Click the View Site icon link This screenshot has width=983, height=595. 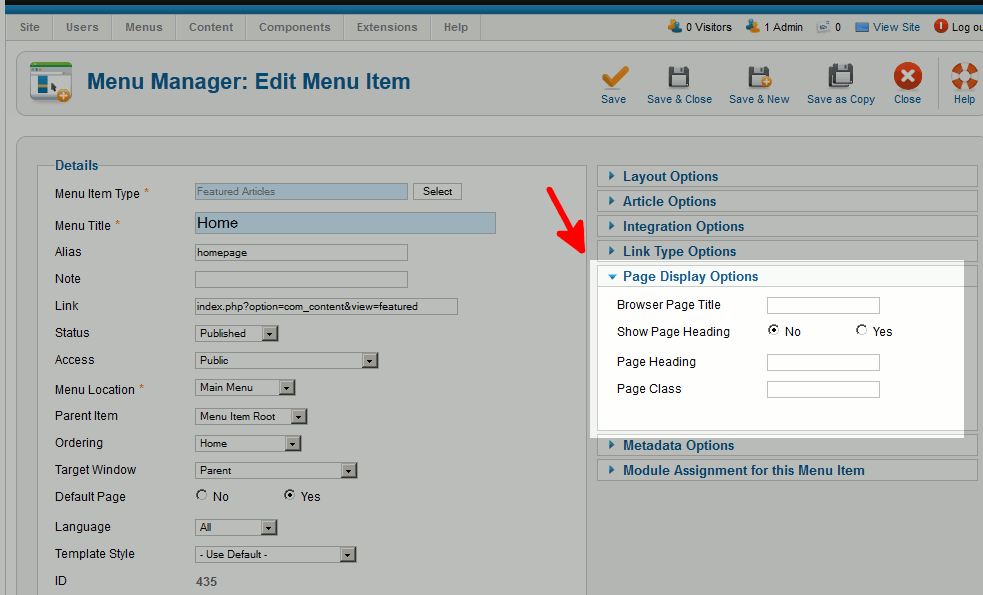pyautogui.click(x=862, y=27)
